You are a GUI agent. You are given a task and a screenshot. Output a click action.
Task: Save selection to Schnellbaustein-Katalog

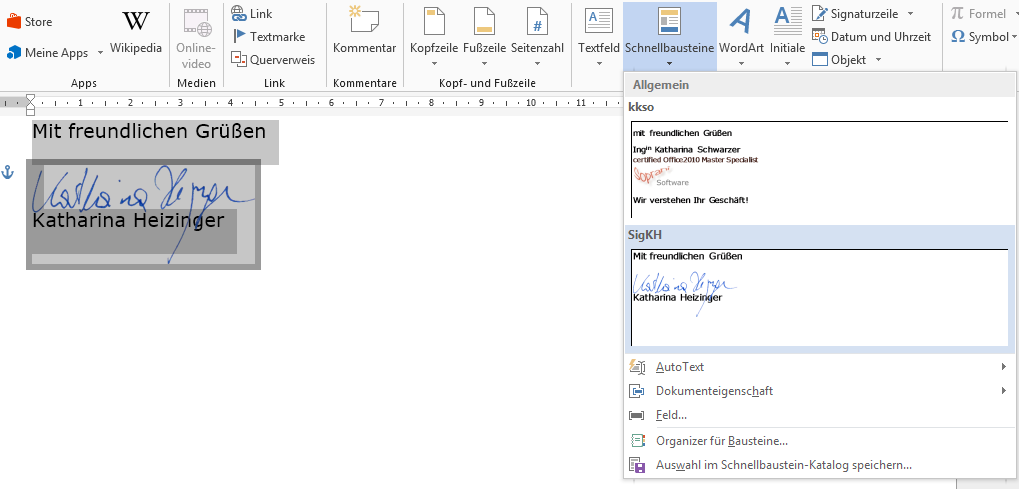click(783, 465)
